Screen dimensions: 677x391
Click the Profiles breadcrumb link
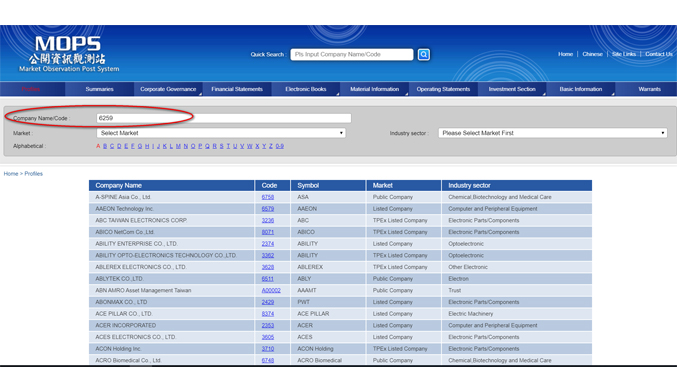[x=34, y=173]
